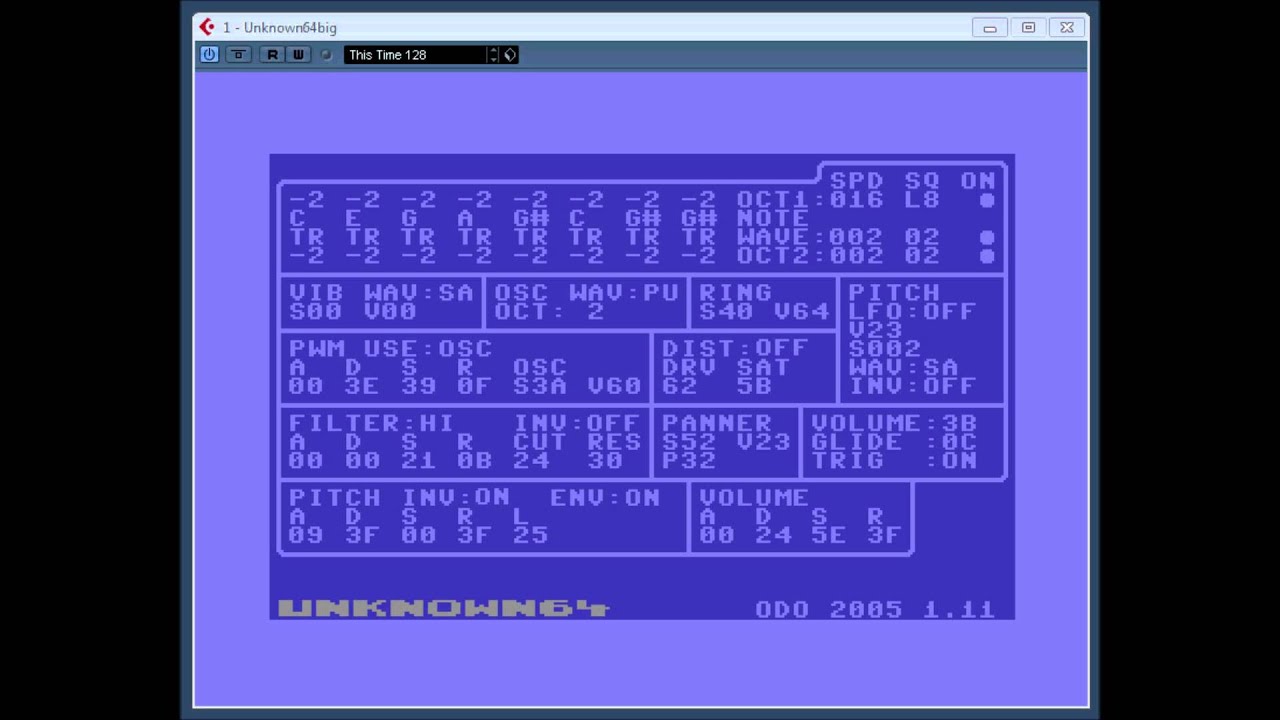Change pitch LFO WAV:SA waveform
Viewport: 1280px width, 720px height.
903,367
